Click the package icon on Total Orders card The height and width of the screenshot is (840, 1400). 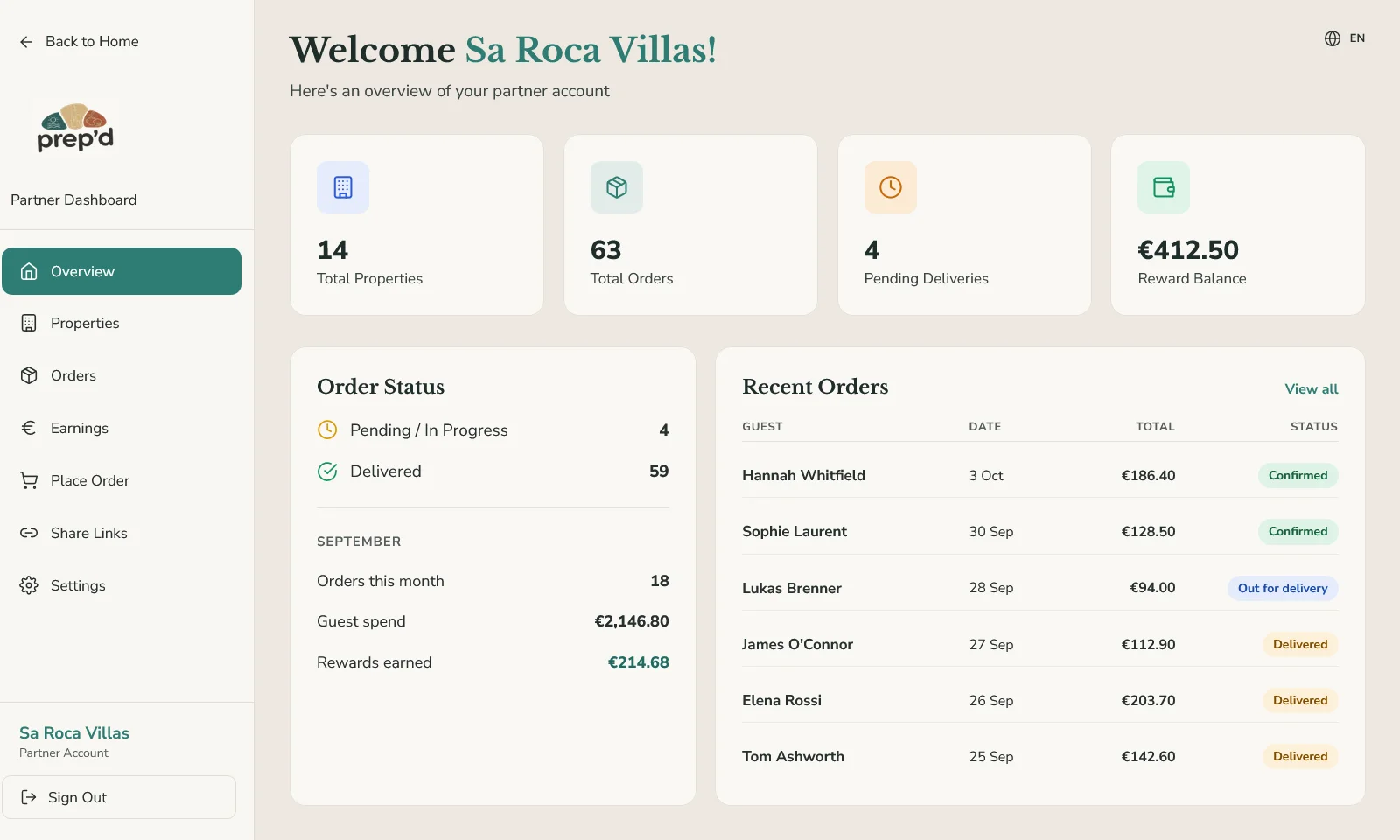617,187
